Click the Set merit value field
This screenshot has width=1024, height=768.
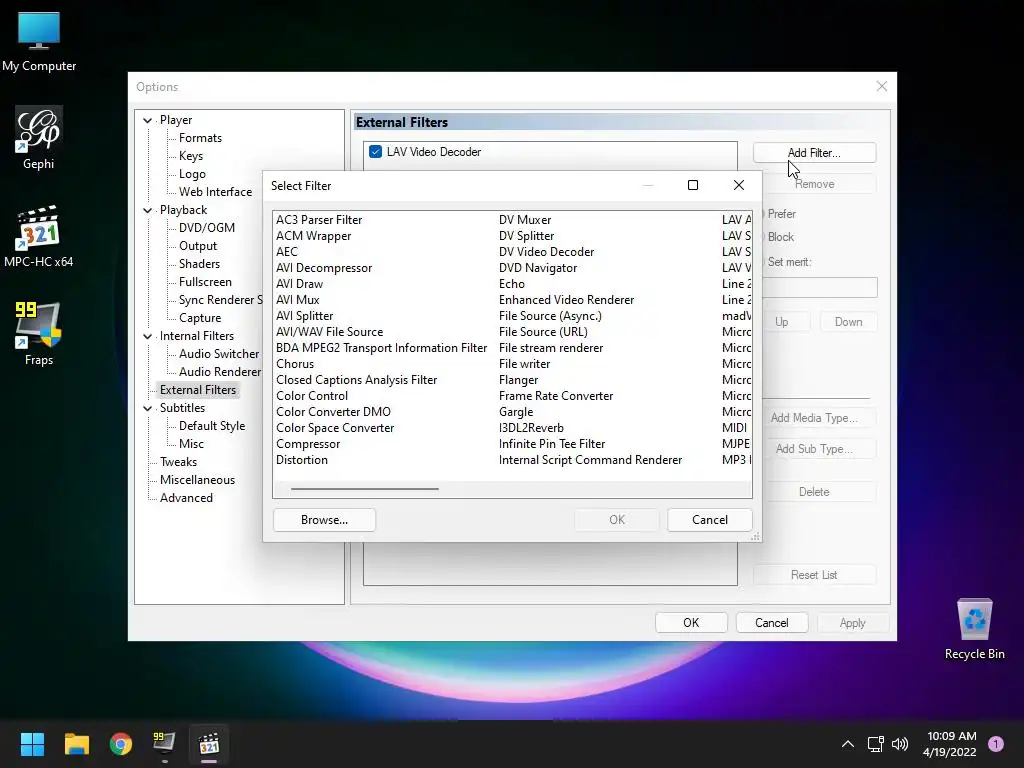(x=820, y=287)
